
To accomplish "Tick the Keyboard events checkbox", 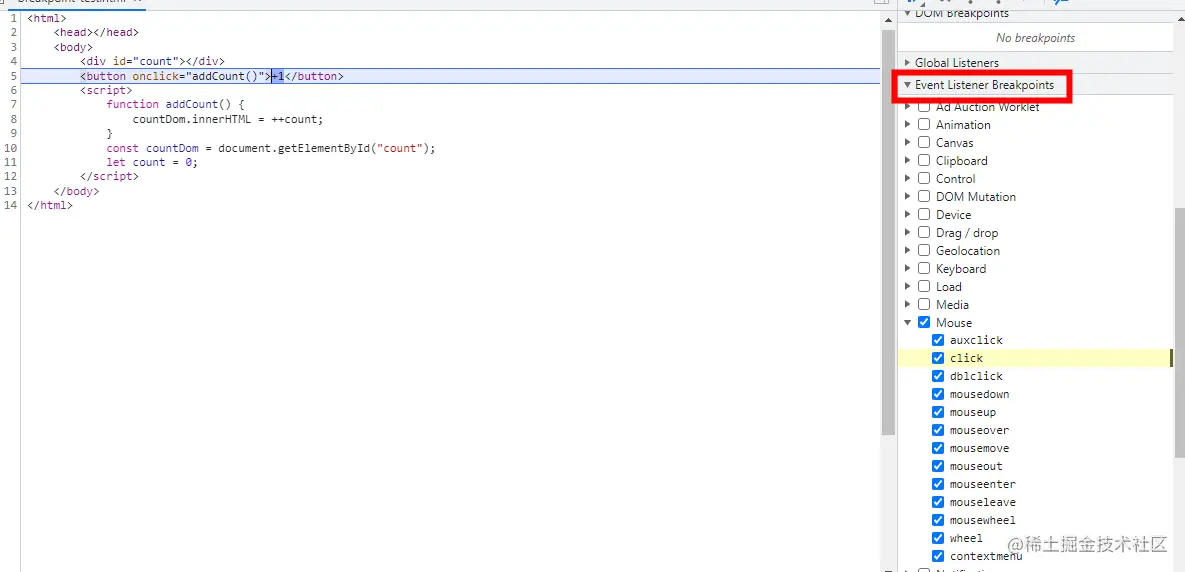I will (924, 268).
